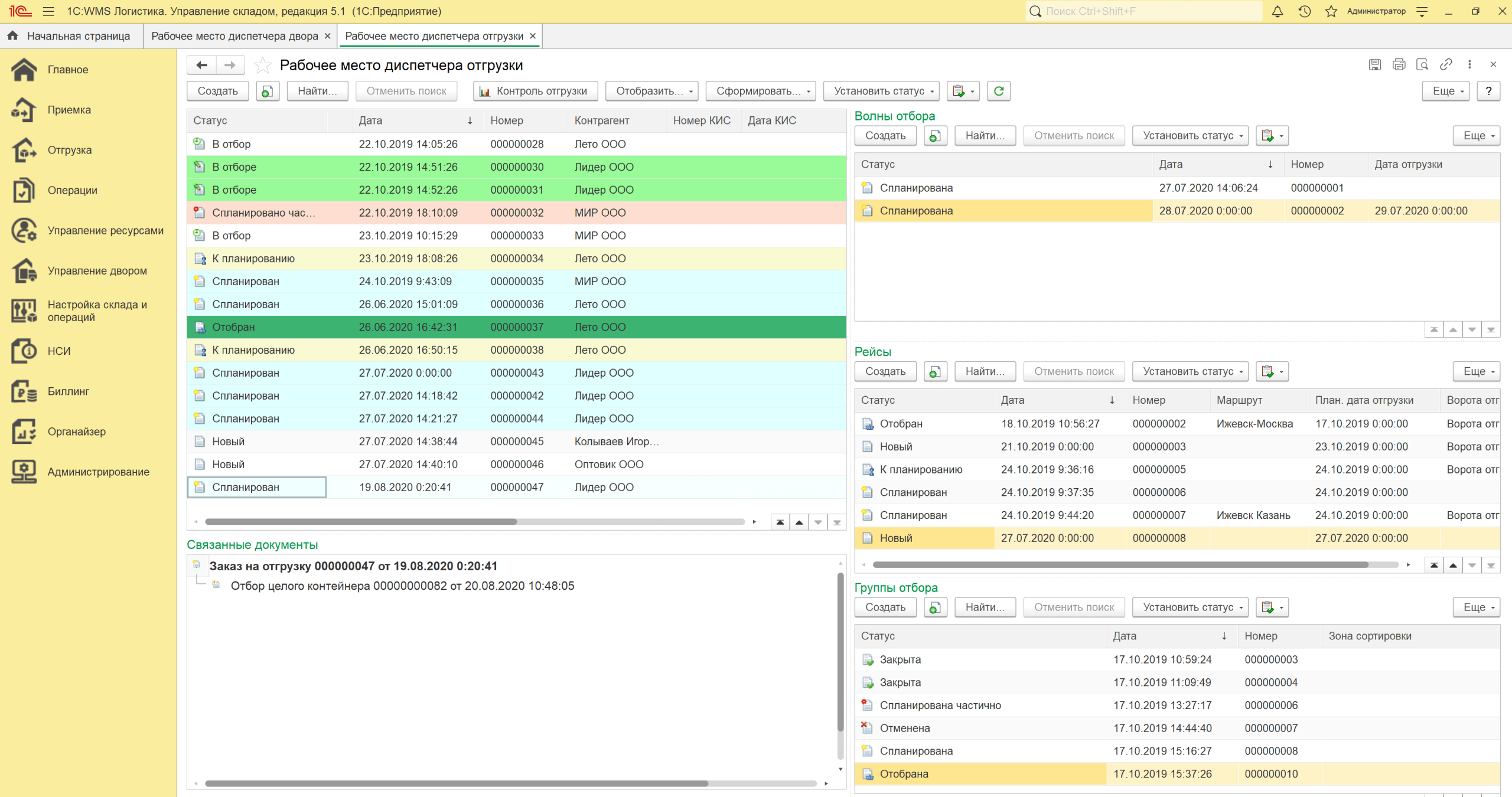Switch to Начальная страница tab
Image resolution: width=1512 pixels, height=797 pixels.
point(78,36)
